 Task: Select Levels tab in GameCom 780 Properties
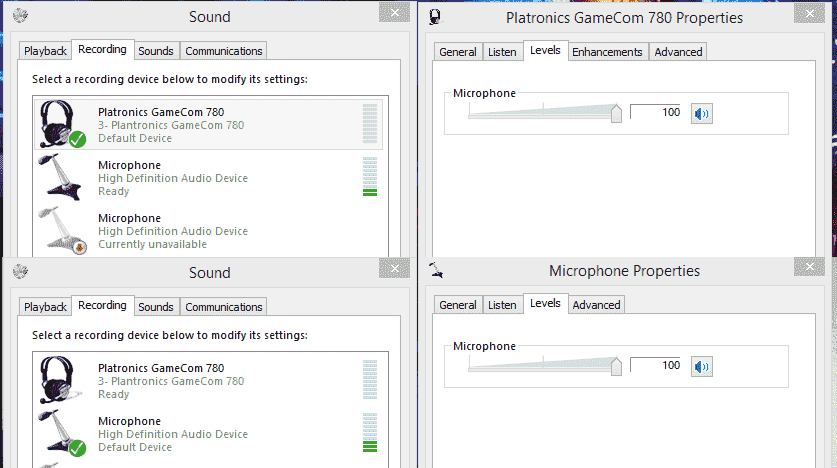[546, 51]
